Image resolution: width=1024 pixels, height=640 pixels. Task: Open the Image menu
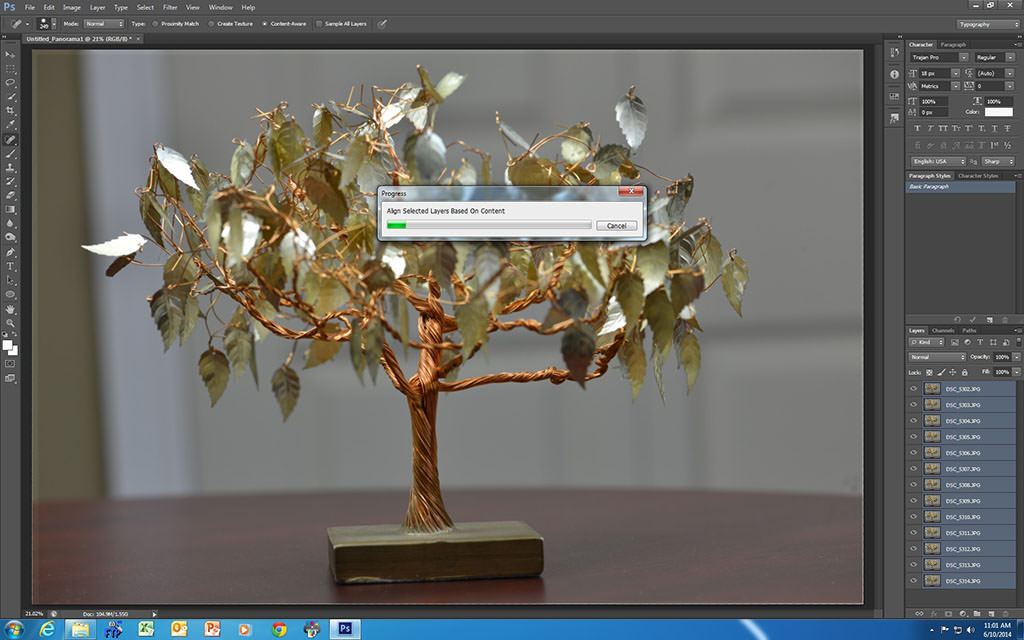coord(72,7)
